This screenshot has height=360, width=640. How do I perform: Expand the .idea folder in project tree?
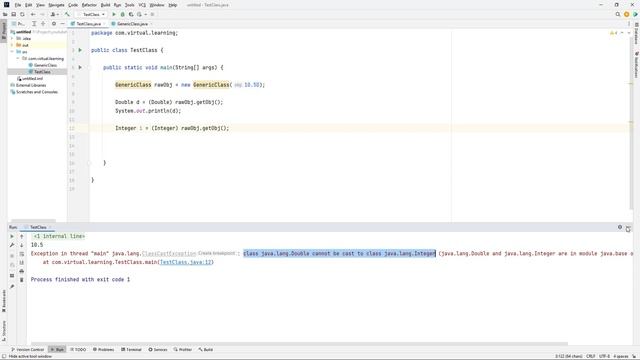coord(12,38)
